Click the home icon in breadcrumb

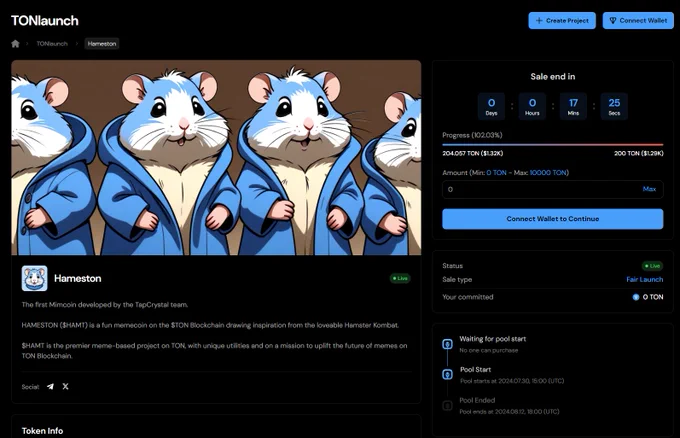coord(15,43)
